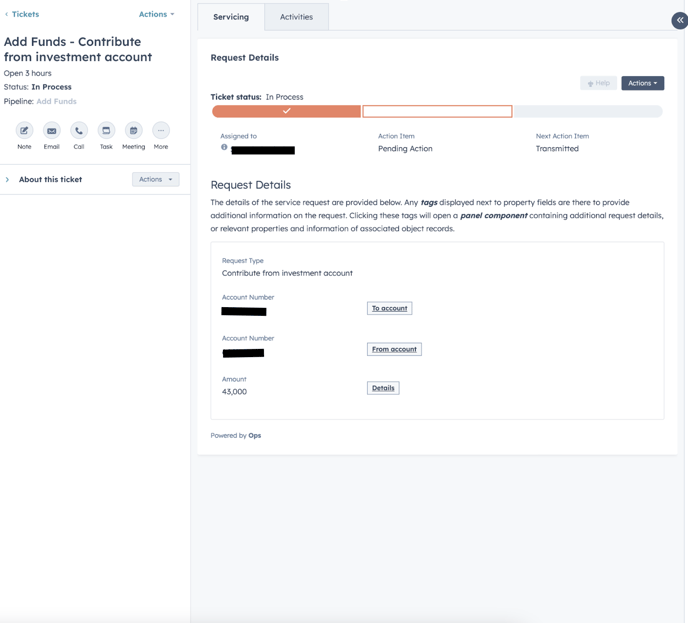Screen dimensions: 688x623
Task: Click the Note icon
Action: pyautogui.click(x=24, y=131)
